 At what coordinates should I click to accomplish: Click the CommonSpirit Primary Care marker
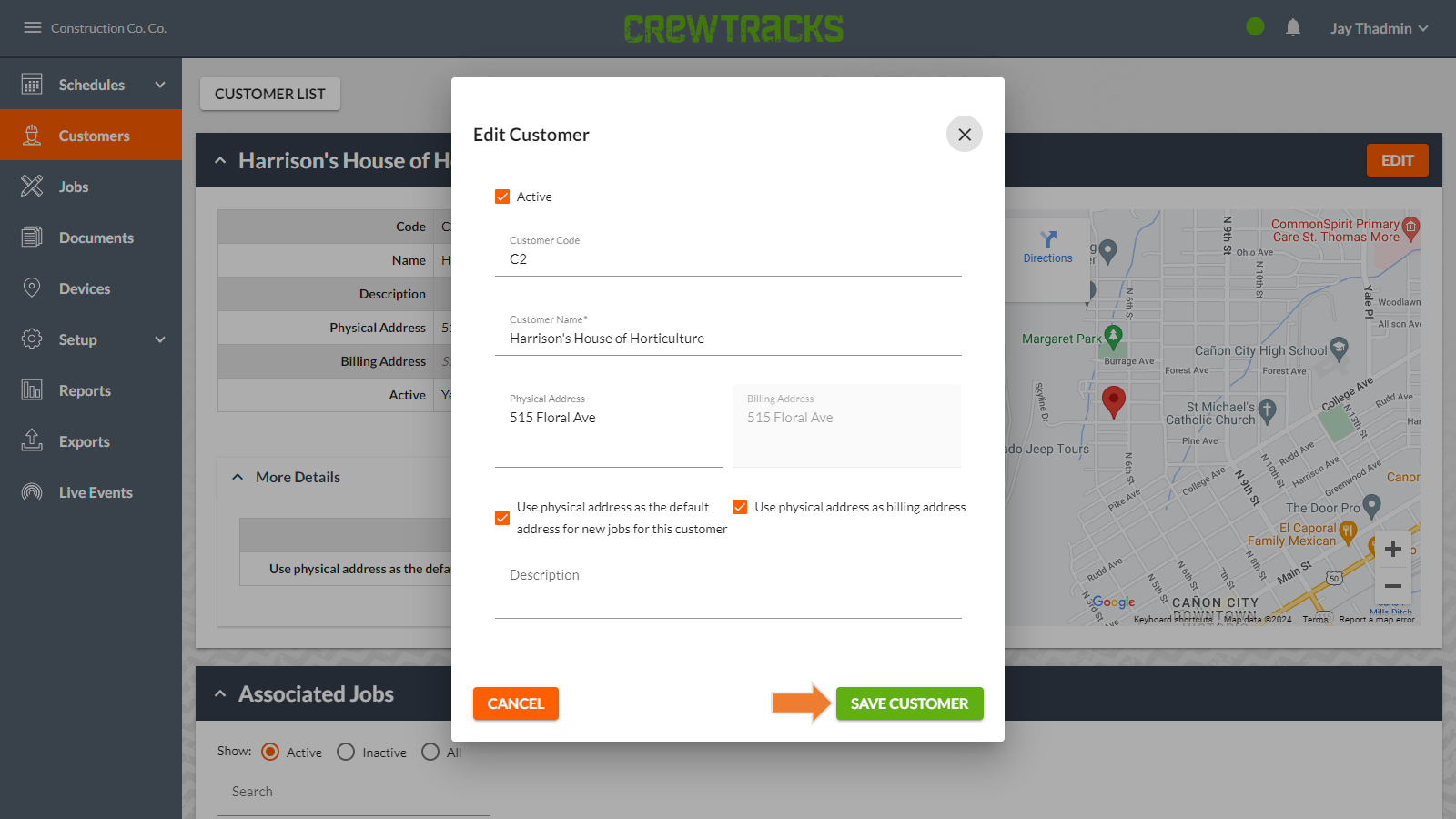point(1411,228)
